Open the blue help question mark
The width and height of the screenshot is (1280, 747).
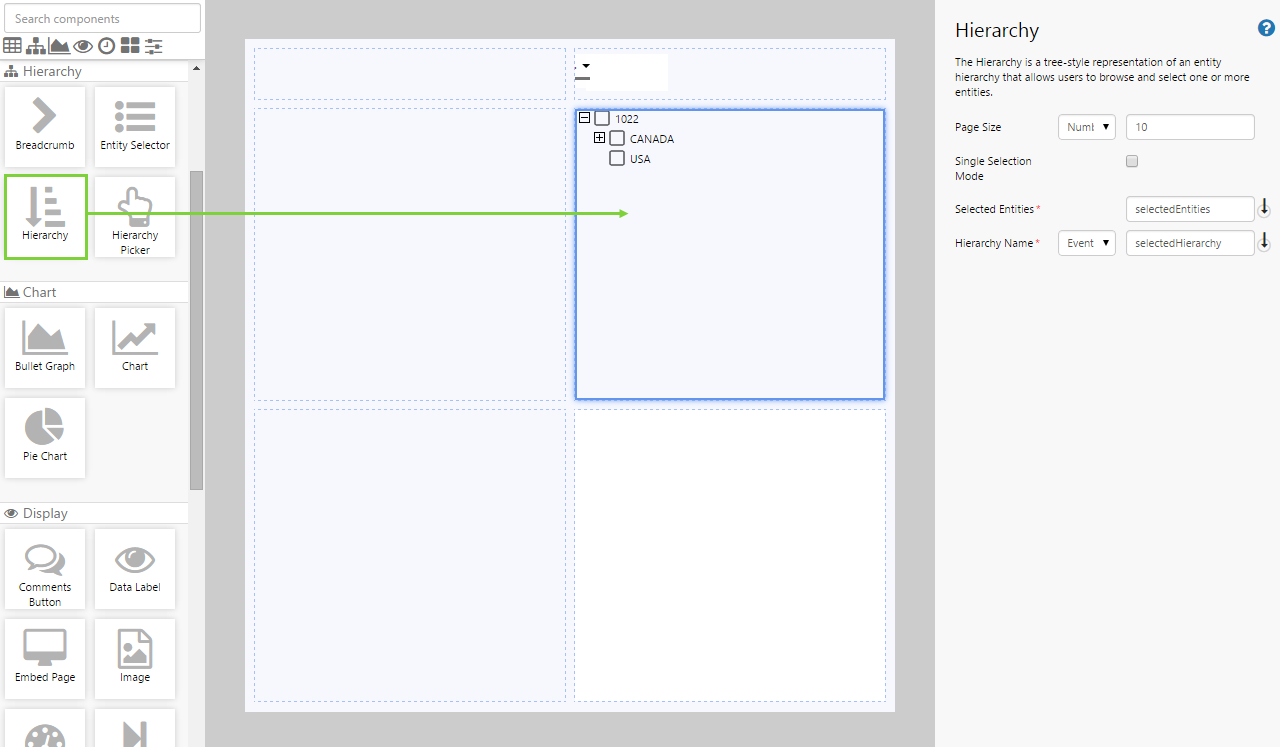tap(1266, 29)
